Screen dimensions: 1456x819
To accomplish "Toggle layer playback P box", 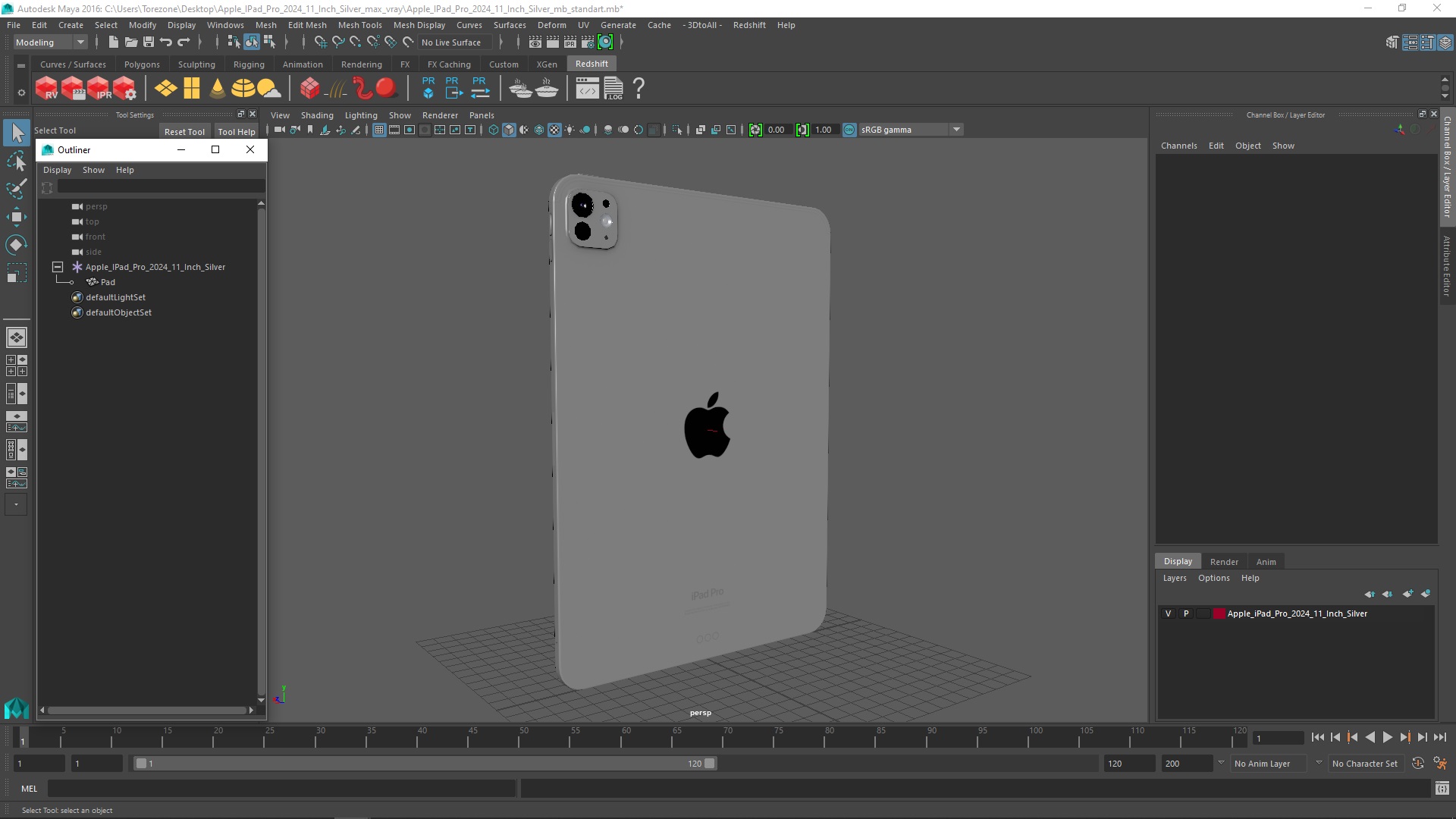I will pos(1186,613).
